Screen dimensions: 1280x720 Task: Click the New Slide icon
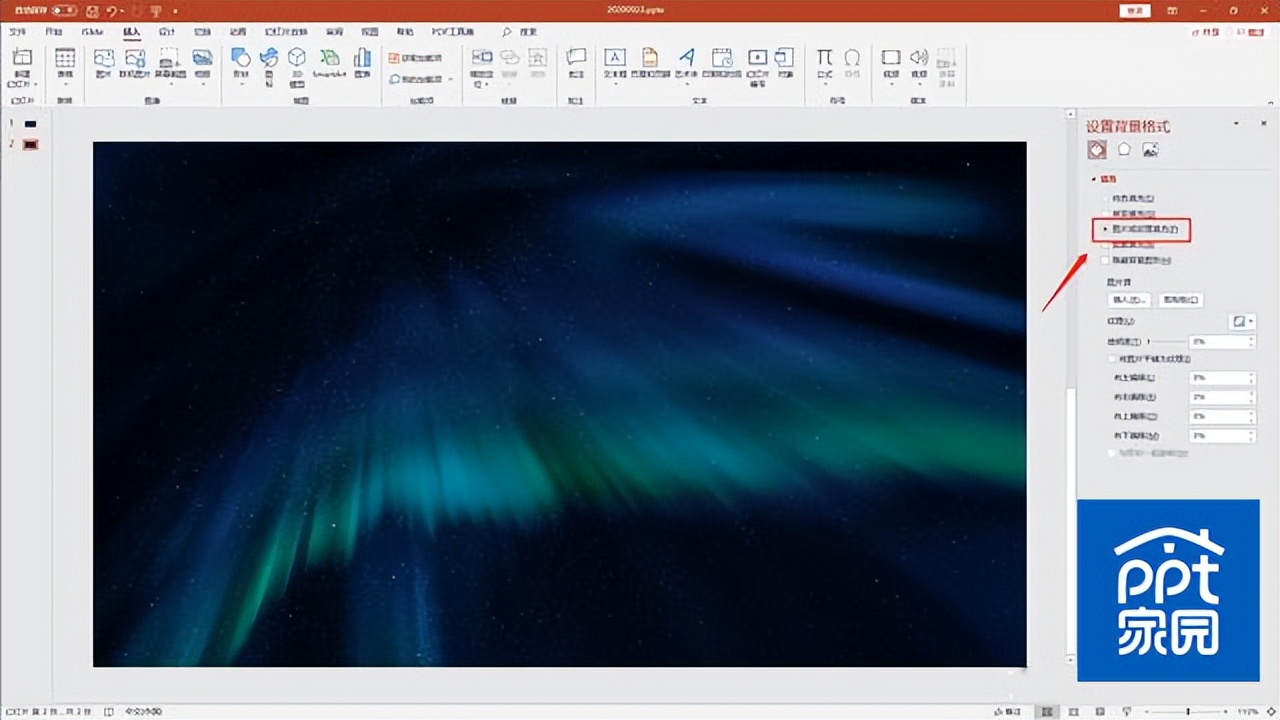coord(22,59)
